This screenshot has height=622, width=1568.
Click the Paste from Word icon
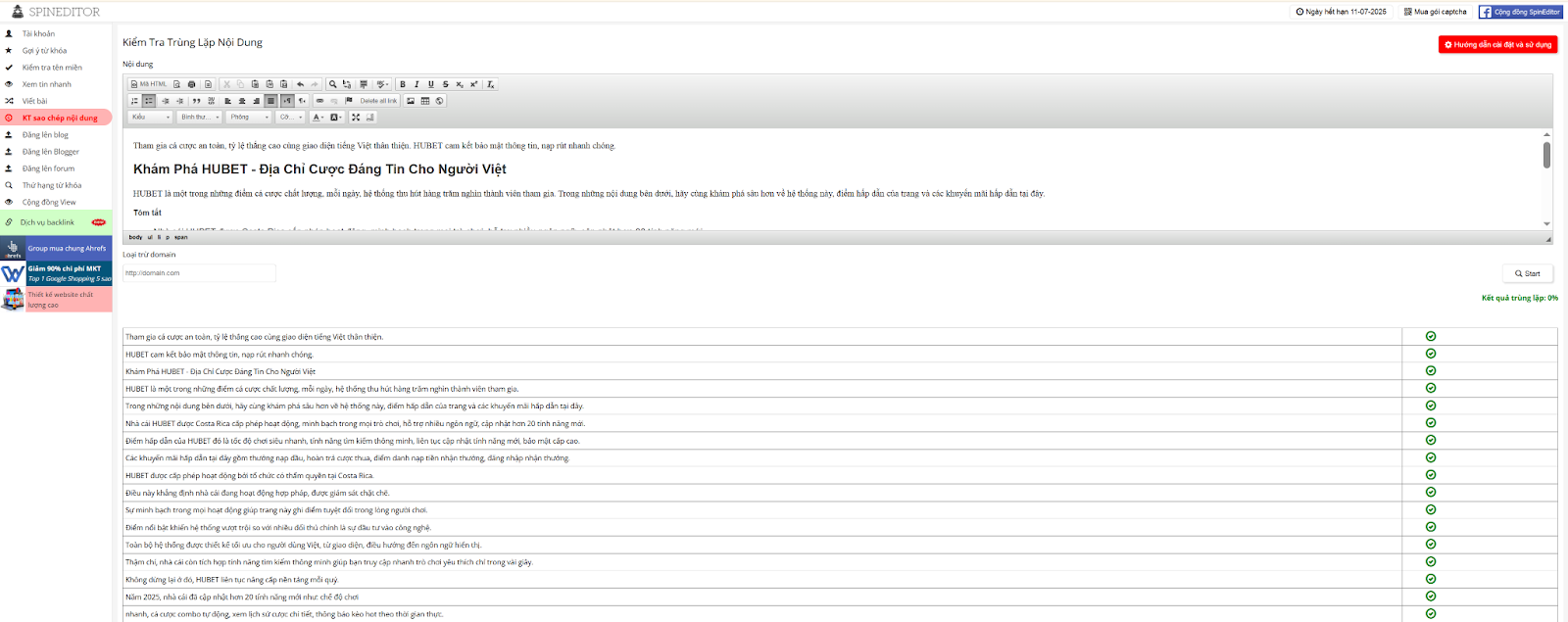click(284, 84)
